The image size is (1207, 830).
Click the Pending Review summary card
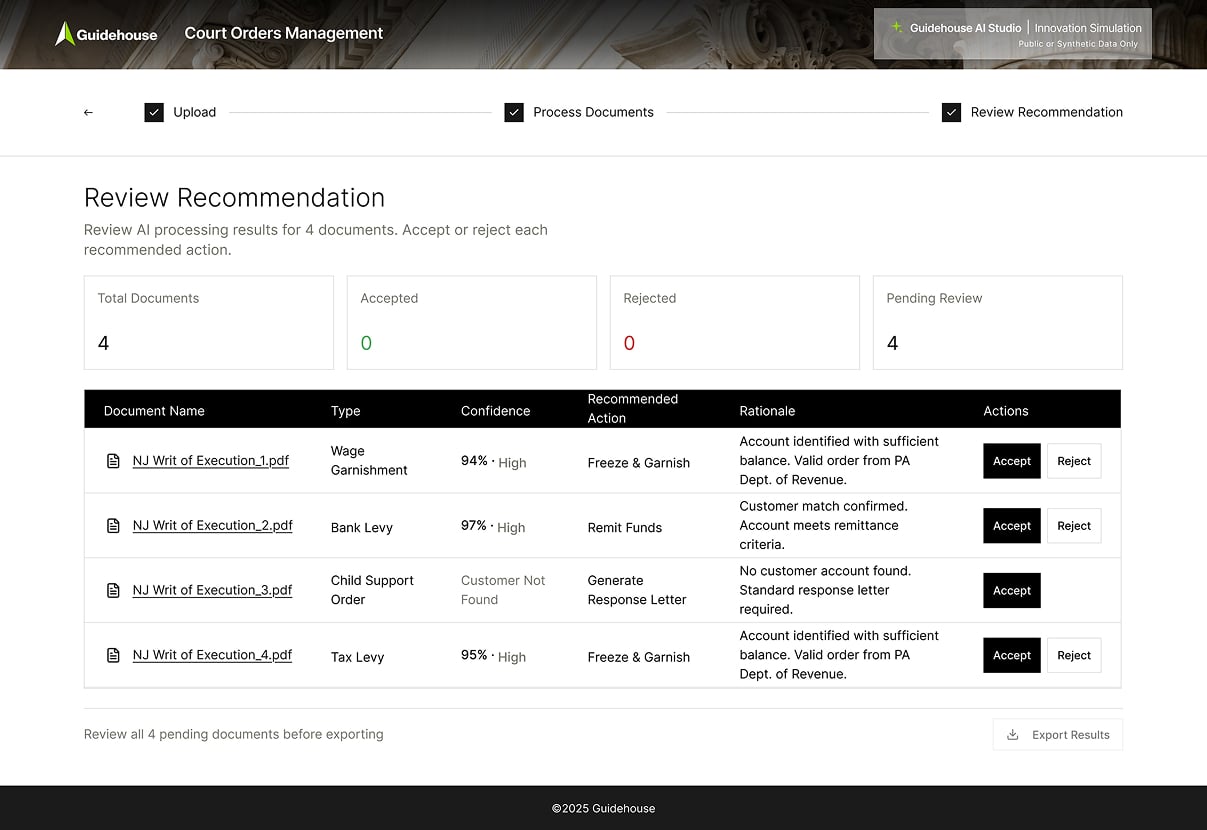pyautogui.click(x=997, y=322)
